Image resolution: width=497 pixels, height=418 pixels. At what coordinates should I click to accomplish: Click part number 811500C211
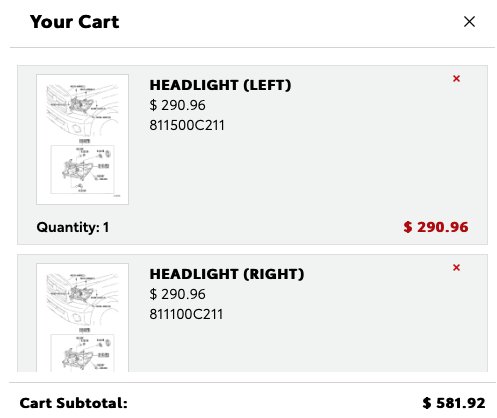[187, 125]
